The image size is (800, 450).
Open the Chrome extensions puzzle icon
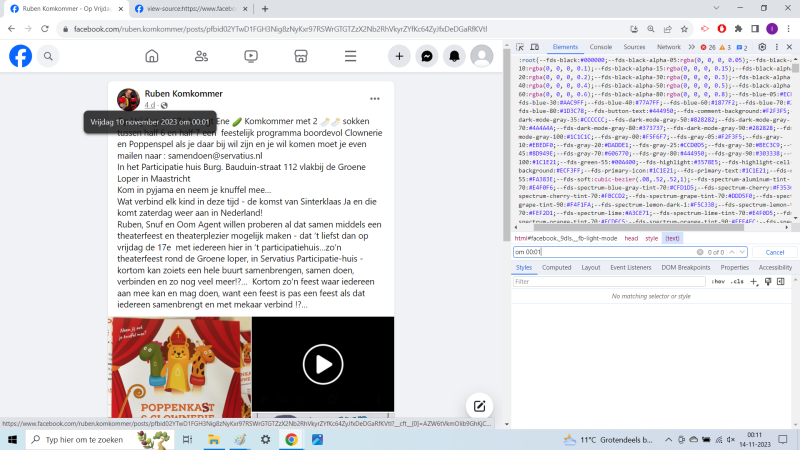tap(738, 29)
